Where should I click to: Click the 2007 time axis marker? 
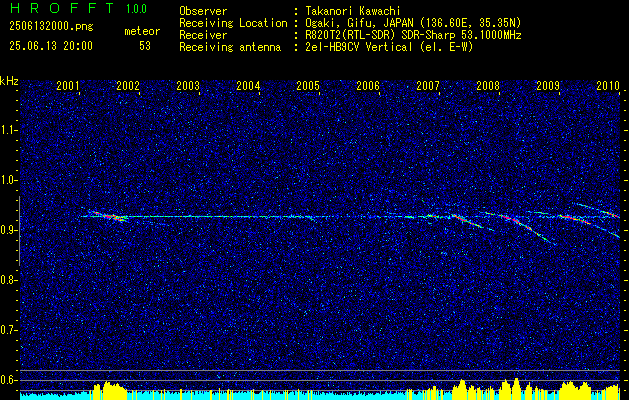pos(428,85)
